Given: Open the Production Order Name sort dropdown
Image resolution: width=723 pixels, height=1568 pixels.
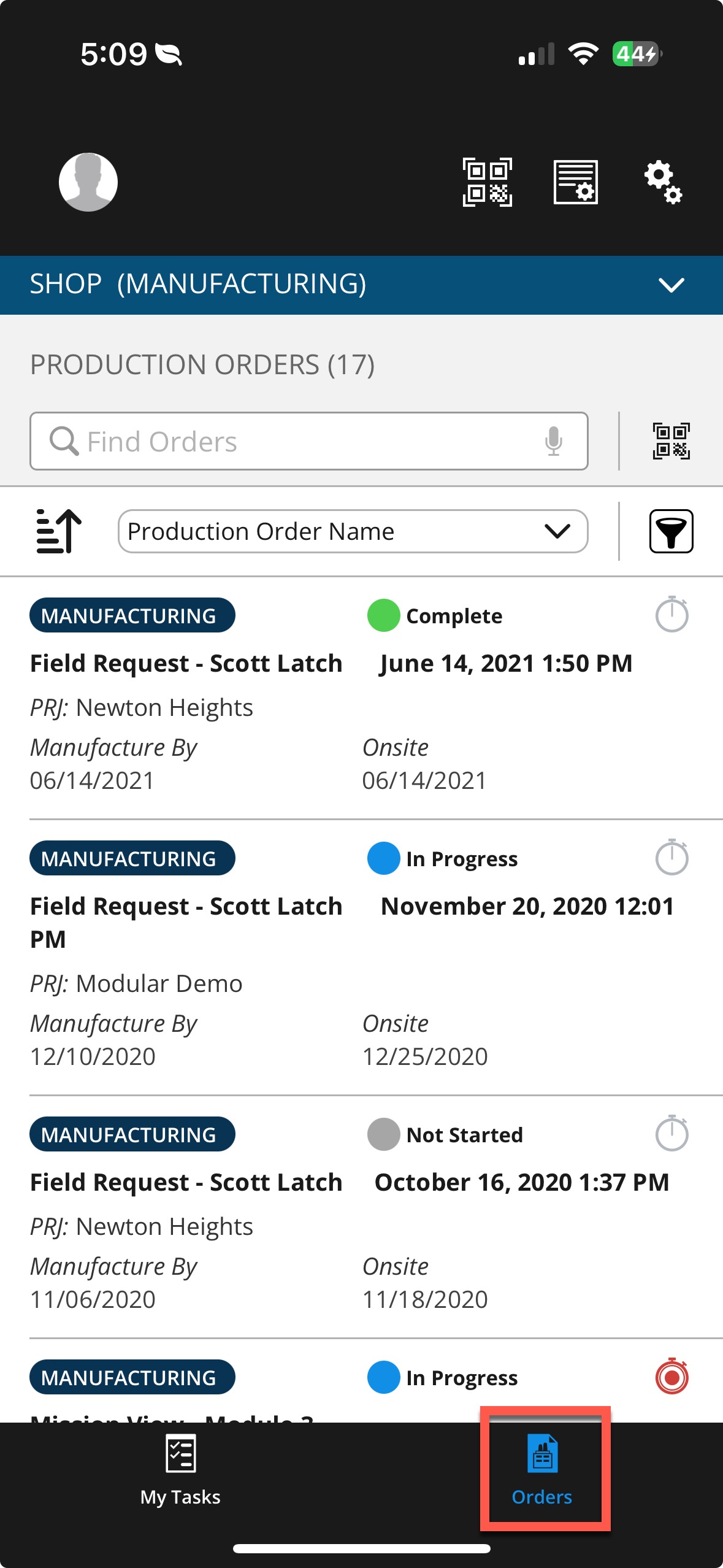Looking at the screenshot, I should click(353, 531).
